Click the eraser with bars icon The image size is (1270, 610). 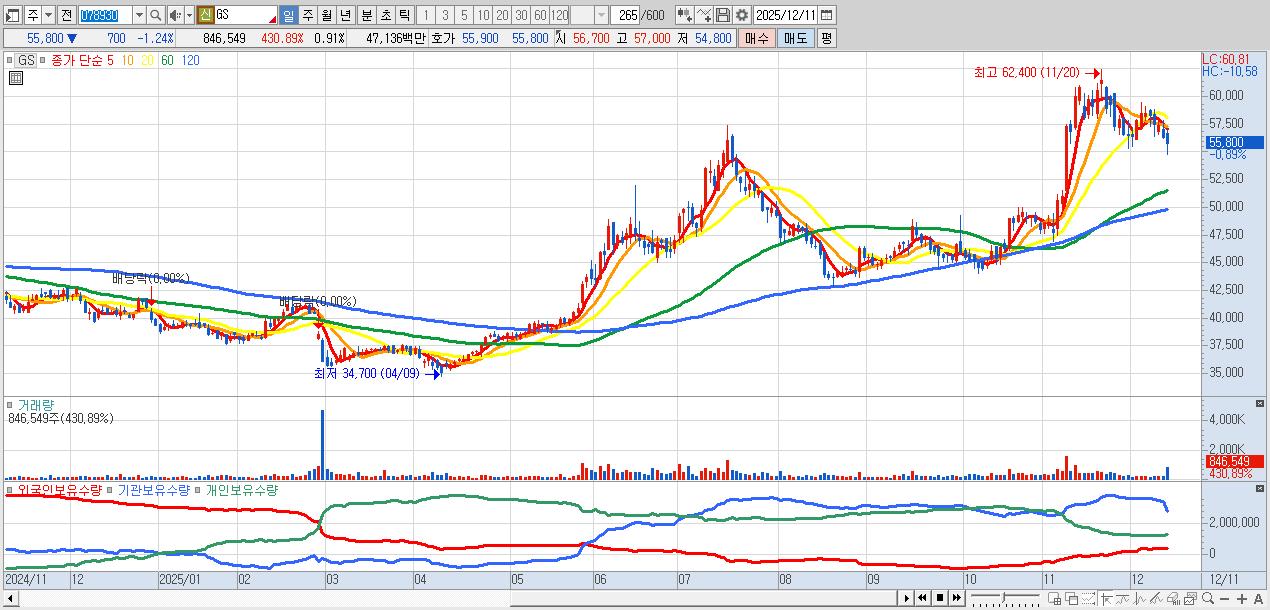1174,598
